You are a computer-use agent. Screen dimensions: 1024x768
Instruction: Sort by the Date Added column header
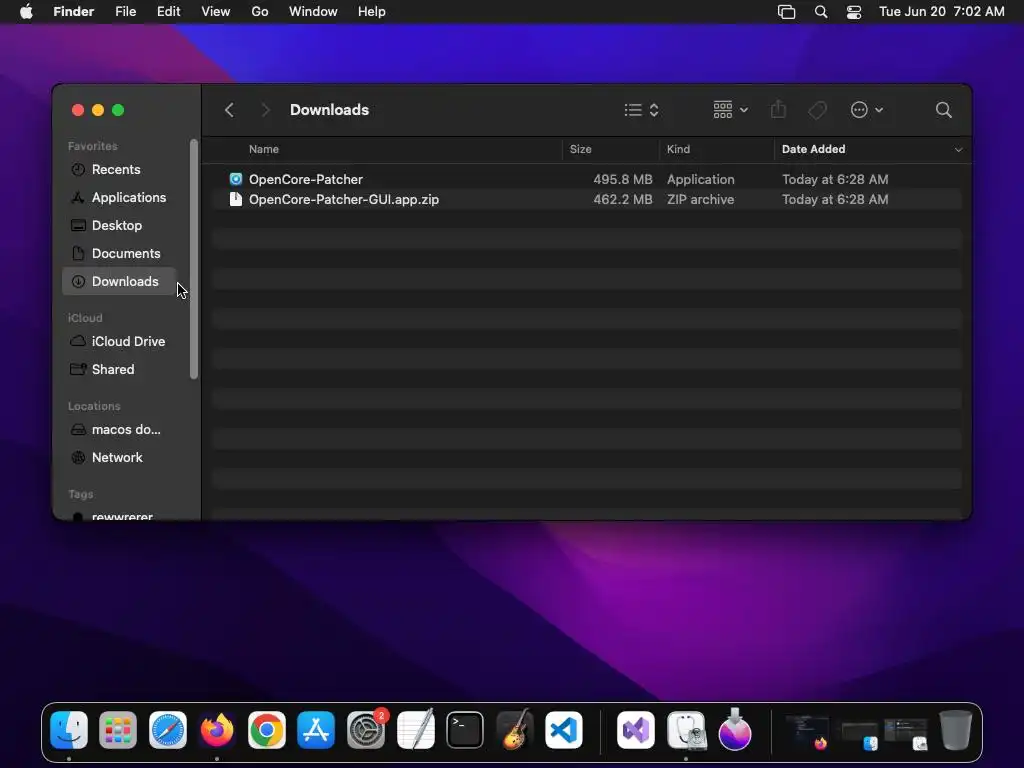coord(813,149)
